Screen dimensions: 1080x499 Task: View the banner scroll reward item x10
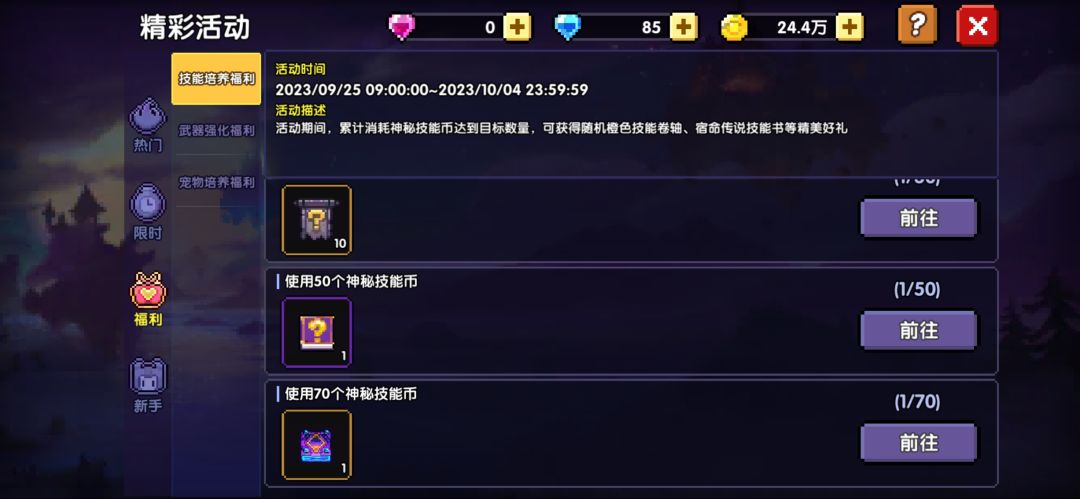[317, 220]
